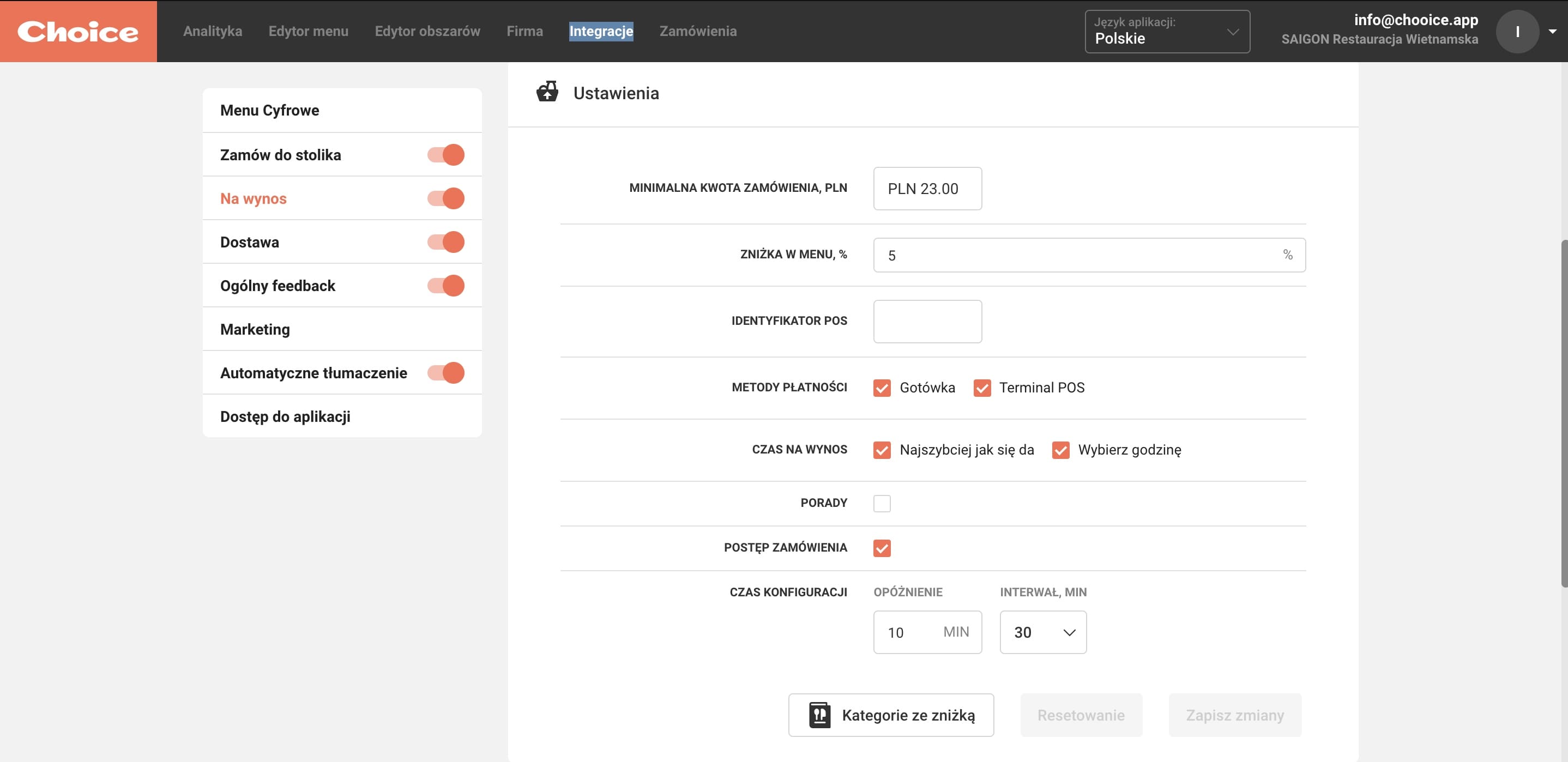Click SAIGON Restauracja Wietnamska text

pyautogui.click(x=1379, y=39)
